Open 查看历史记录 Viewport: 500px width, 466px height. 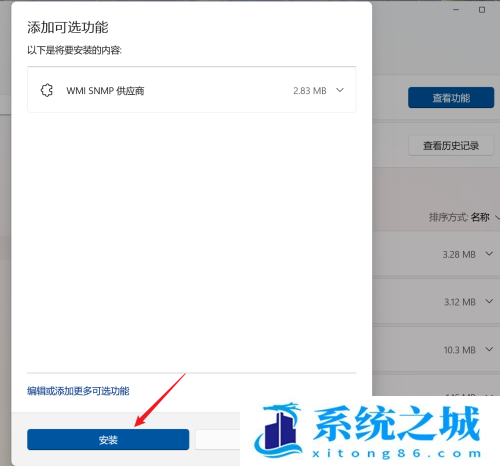coord(451,145)
